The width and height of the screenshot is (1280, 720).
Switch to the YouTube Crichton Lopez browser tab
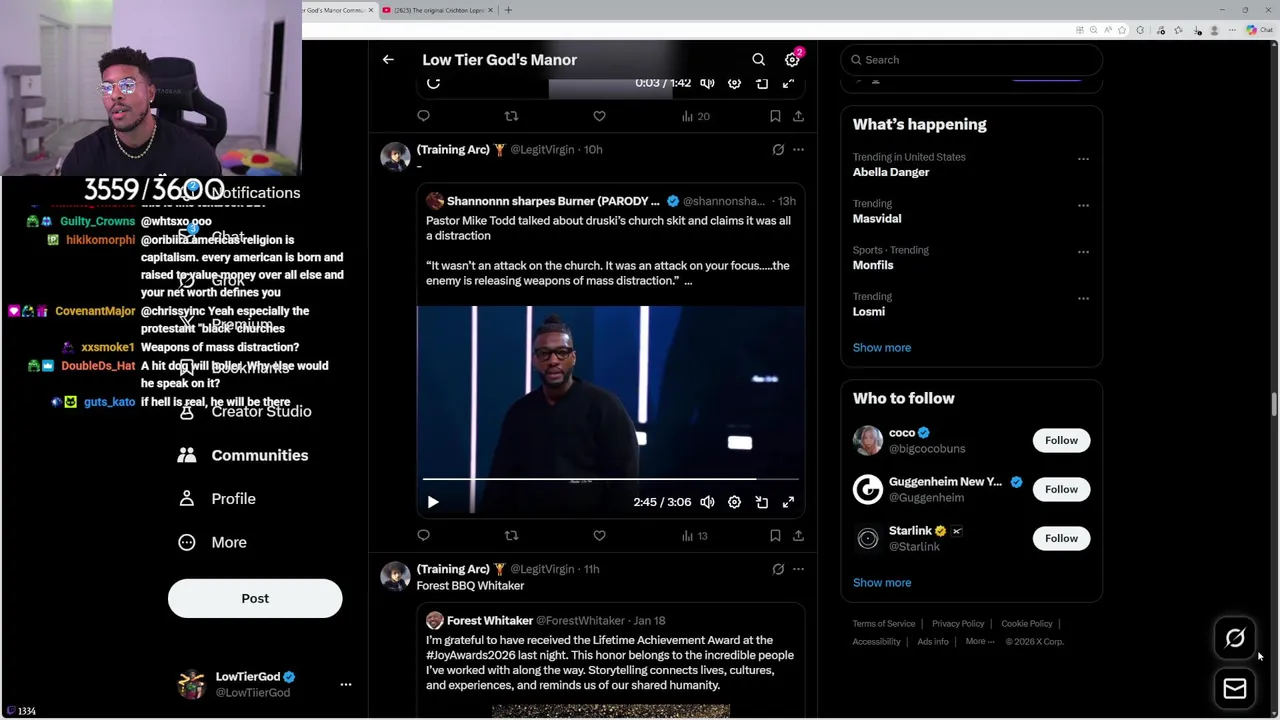(438, 10)
